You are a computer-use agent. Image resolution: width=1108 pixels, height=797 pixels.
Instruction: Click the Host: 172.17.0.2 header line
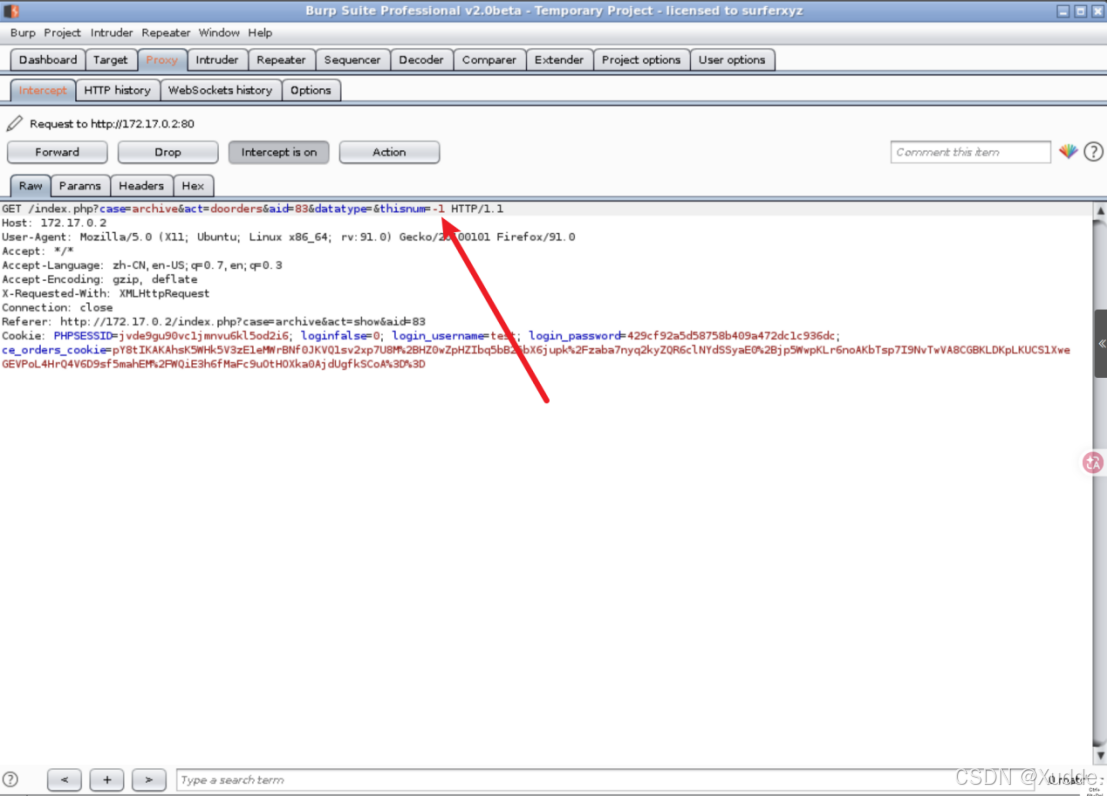pyautogui.click(x=54, y=223)
